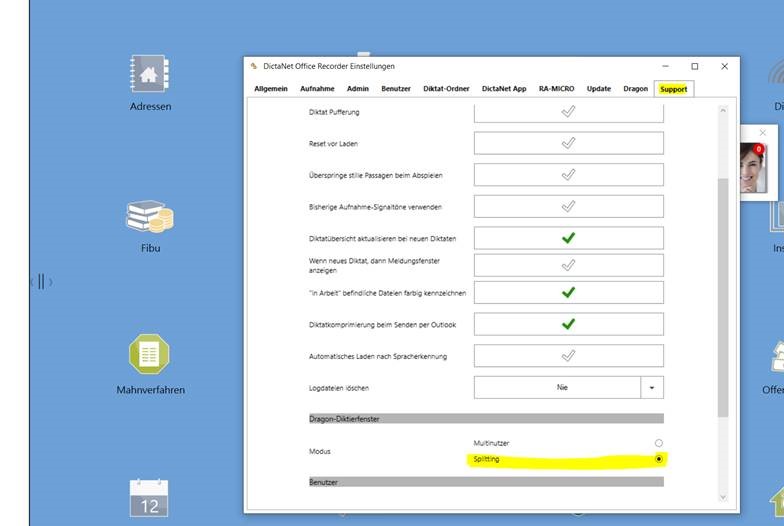Click the sidebar splitter handle with arrows

pyautogui.click(x=42, y=282)
